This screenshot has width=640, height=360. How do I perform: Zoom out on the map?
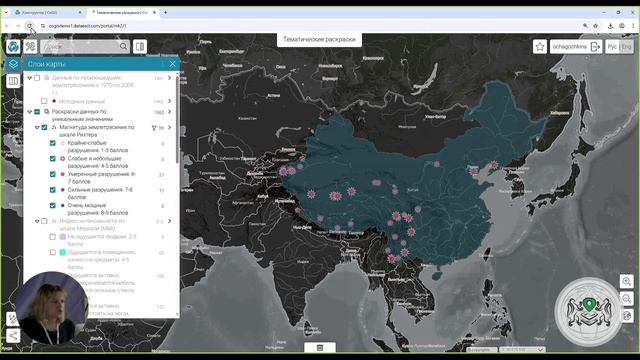[627, 298]
